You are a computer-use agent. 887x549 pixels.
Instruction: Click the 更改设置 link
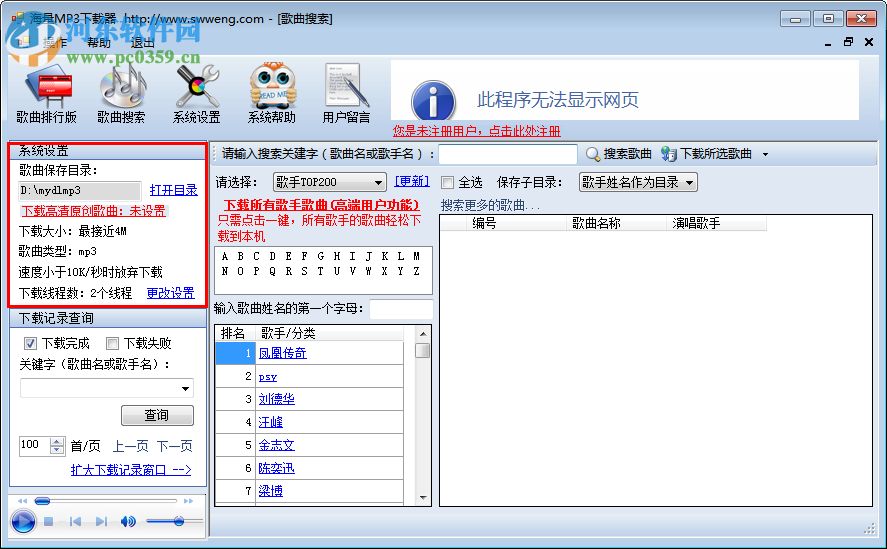(170, 293)
